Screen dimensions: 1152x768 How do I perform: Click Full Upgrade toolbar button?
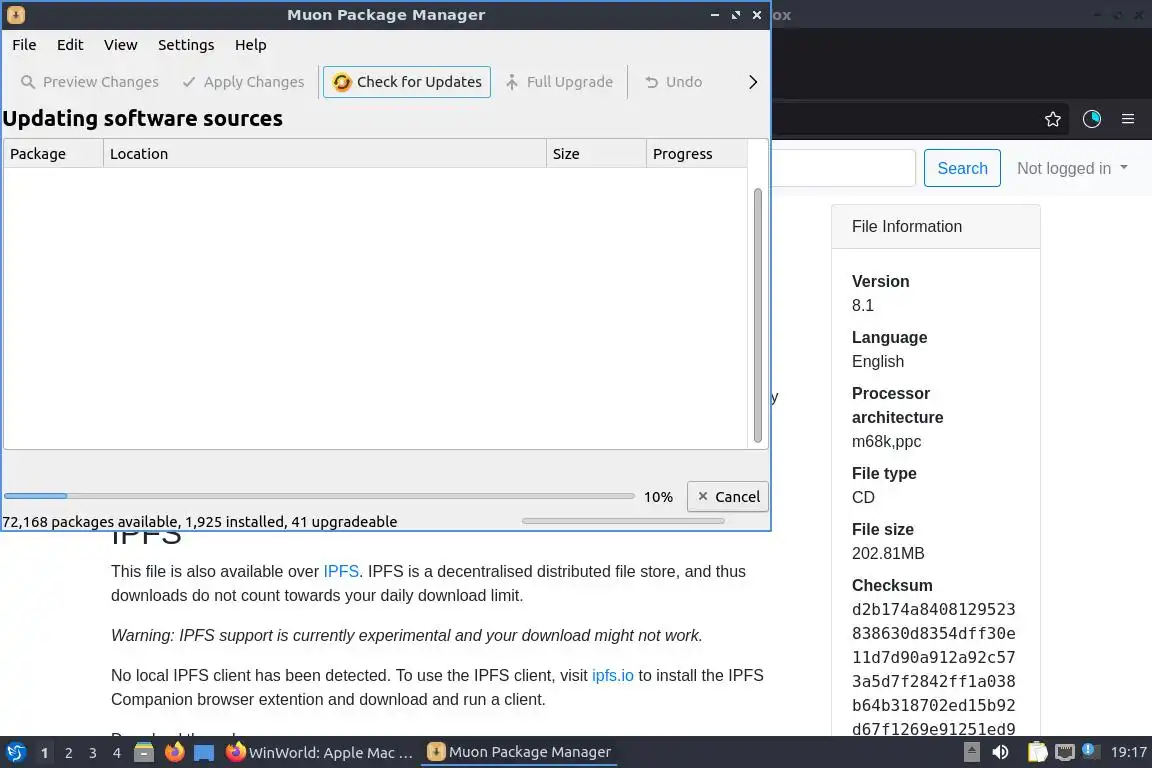(x=559, y=82)
